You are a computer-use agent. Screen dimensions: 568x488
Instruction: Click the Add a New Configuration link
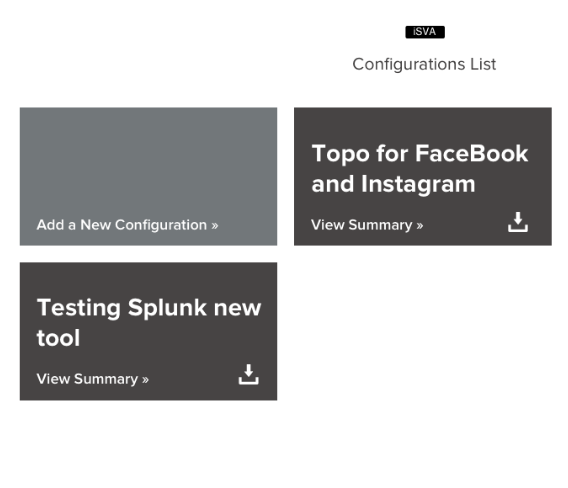click(128, 225)
